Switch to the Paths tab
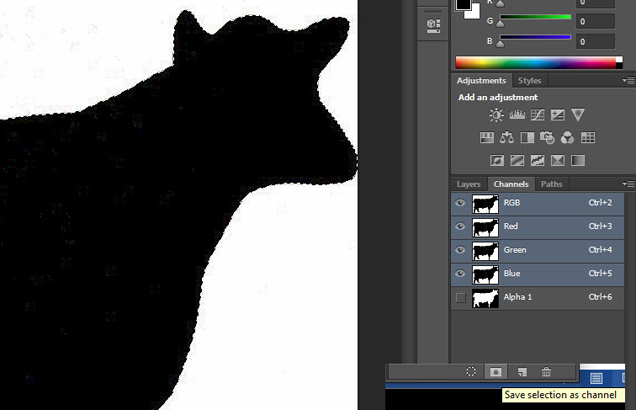This screenshot has width=636, height=410. tap(551, 185)
